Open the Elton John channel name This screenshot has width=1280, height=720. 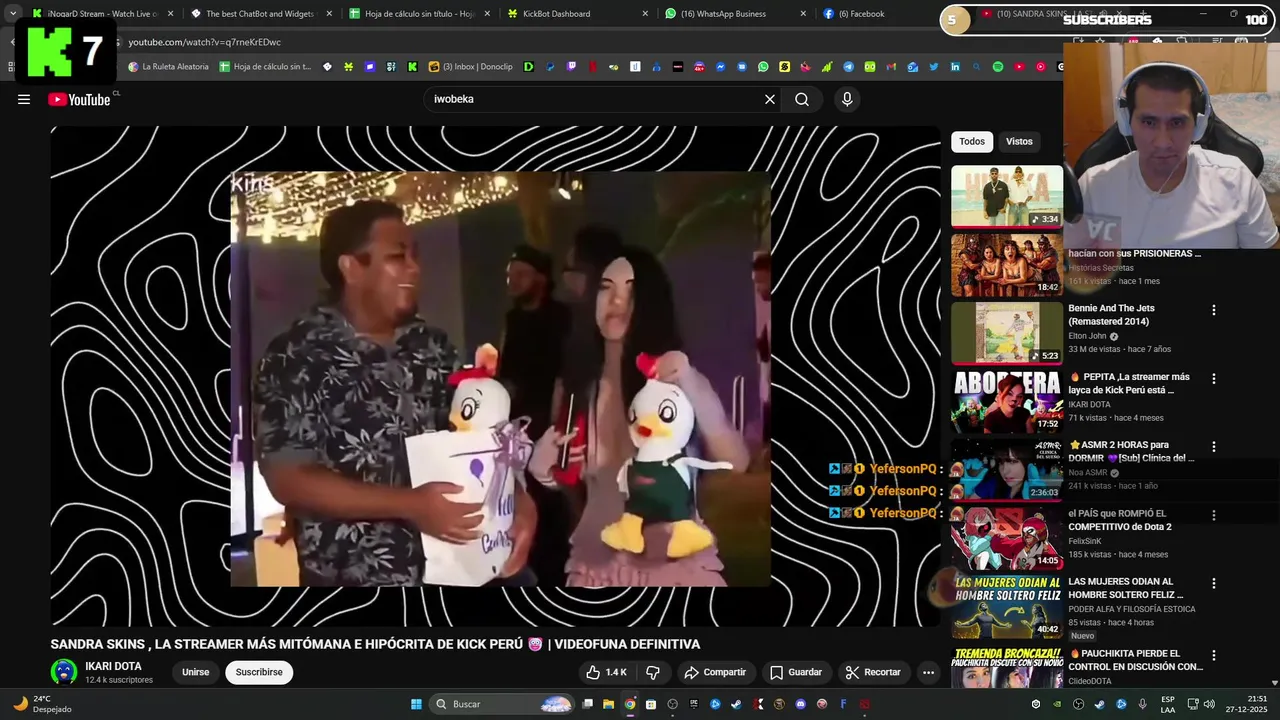click(1089, 336)
